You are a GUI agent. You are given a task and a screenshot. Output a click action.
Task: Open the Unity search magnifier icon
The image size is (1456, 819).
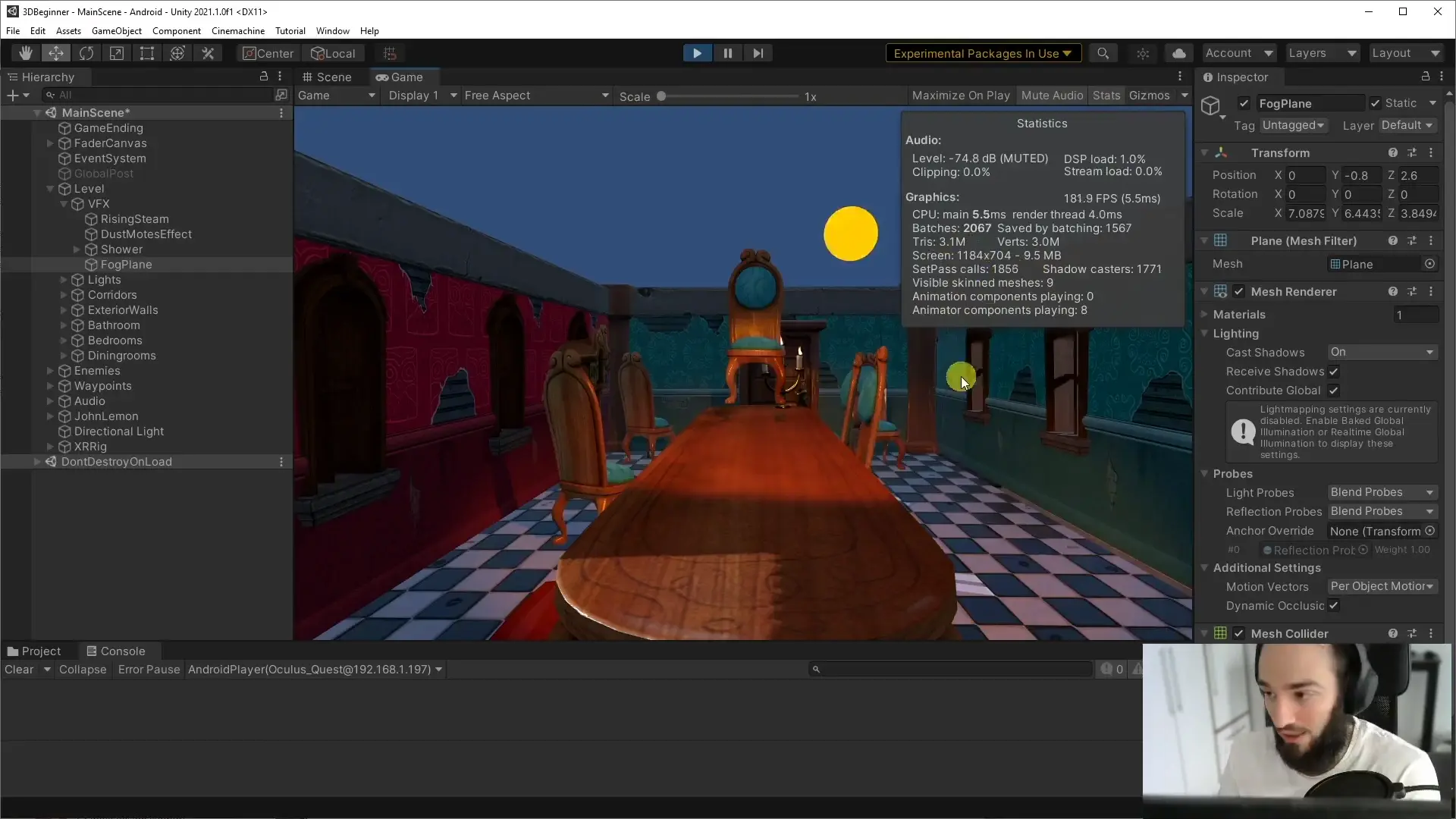click(1103, 53)
